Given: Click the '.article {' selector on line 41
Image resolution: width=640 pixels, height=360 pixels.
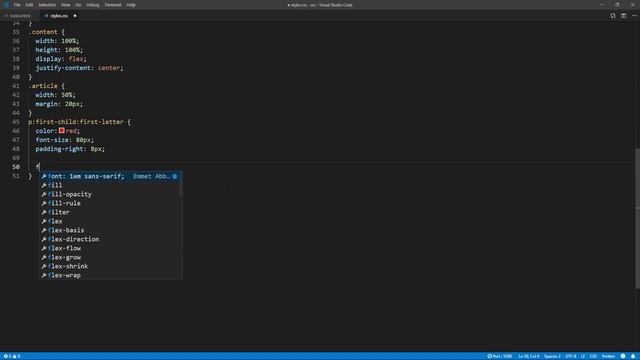Looking at the screenshot, I should pos(46,86).
